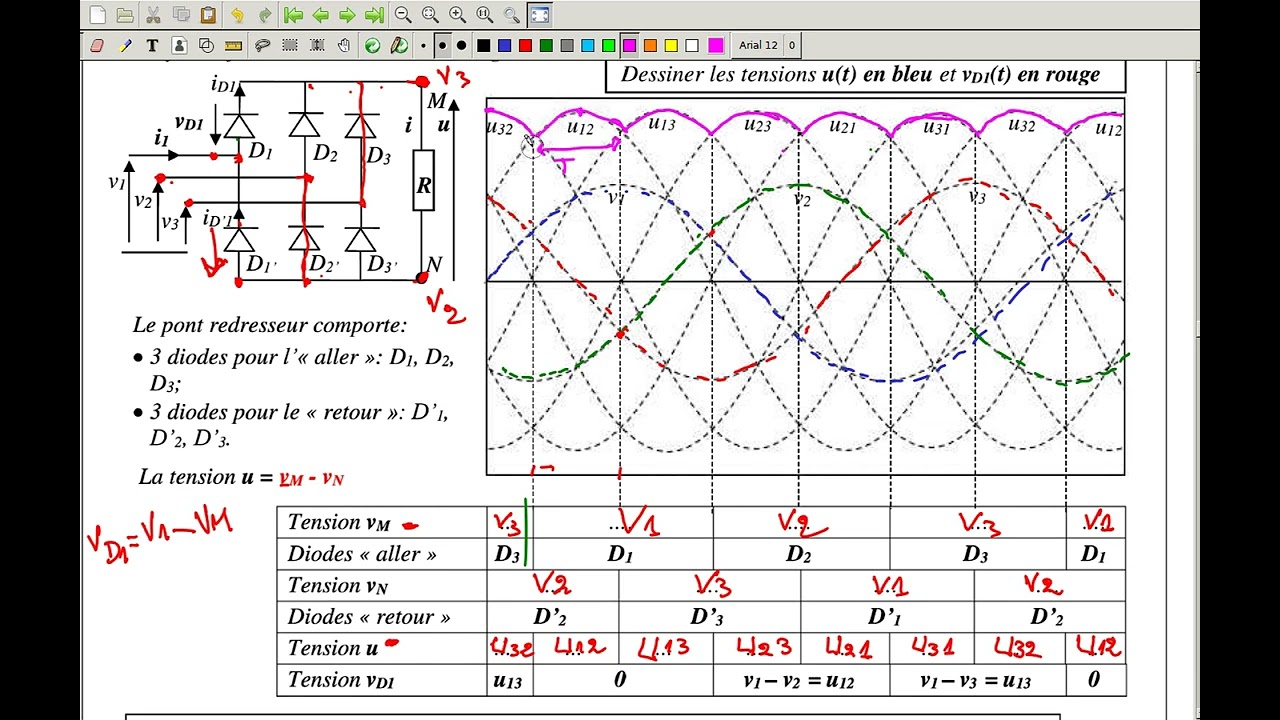Paste from clipboard using the clipboard icon
1280x720 pixels.
[208, 15]
